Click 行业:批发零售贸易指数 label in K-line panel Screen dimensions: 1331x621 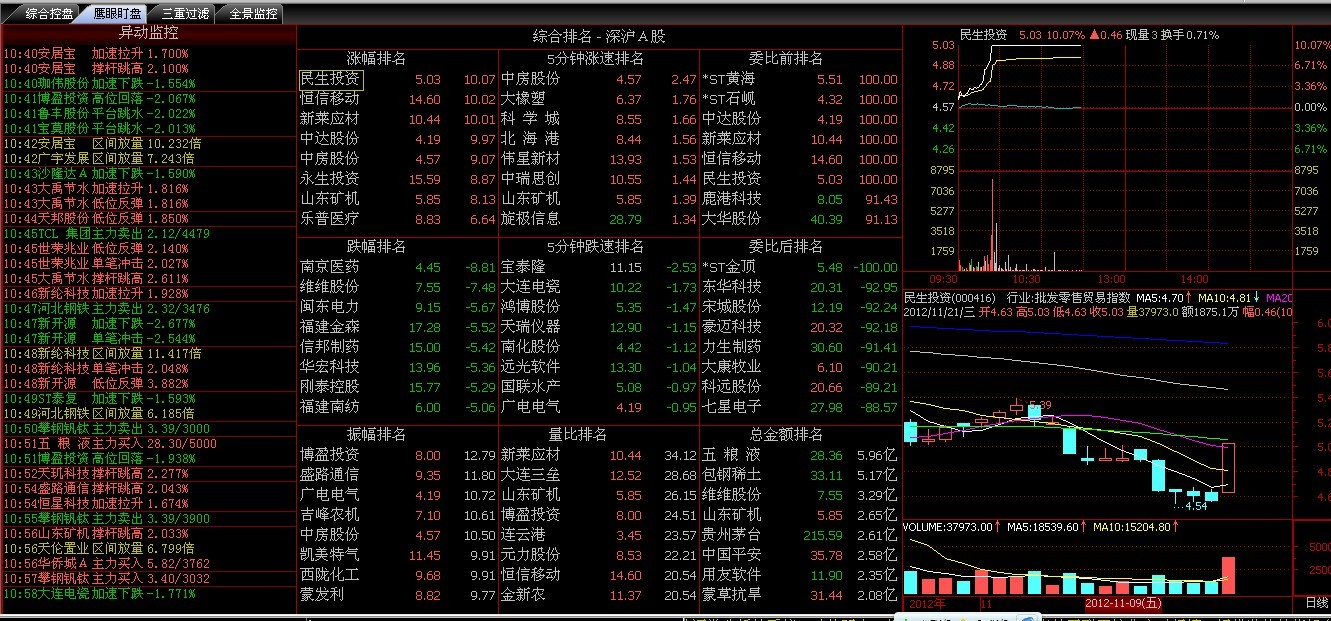(1068, 297)
